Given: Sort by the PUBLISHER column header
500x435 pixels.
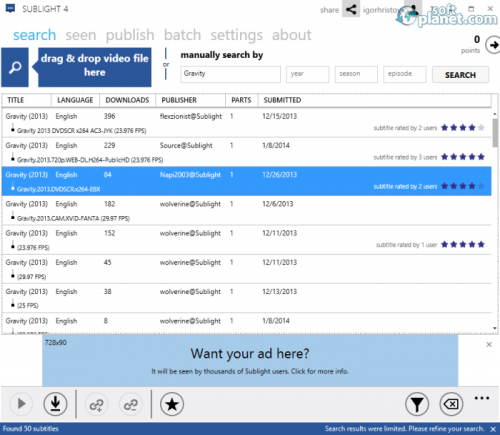Looking at the screenshot, I should tap(190, 100).
